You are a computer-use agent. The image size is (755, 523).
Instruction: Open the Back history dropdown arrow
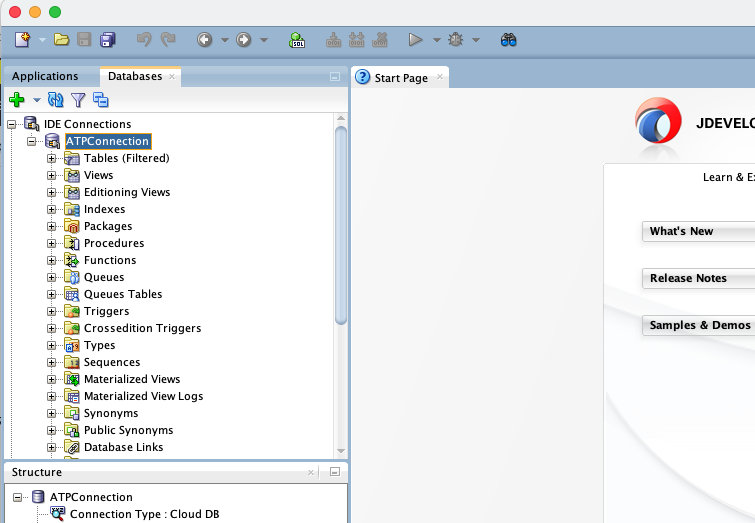[225, 40]
